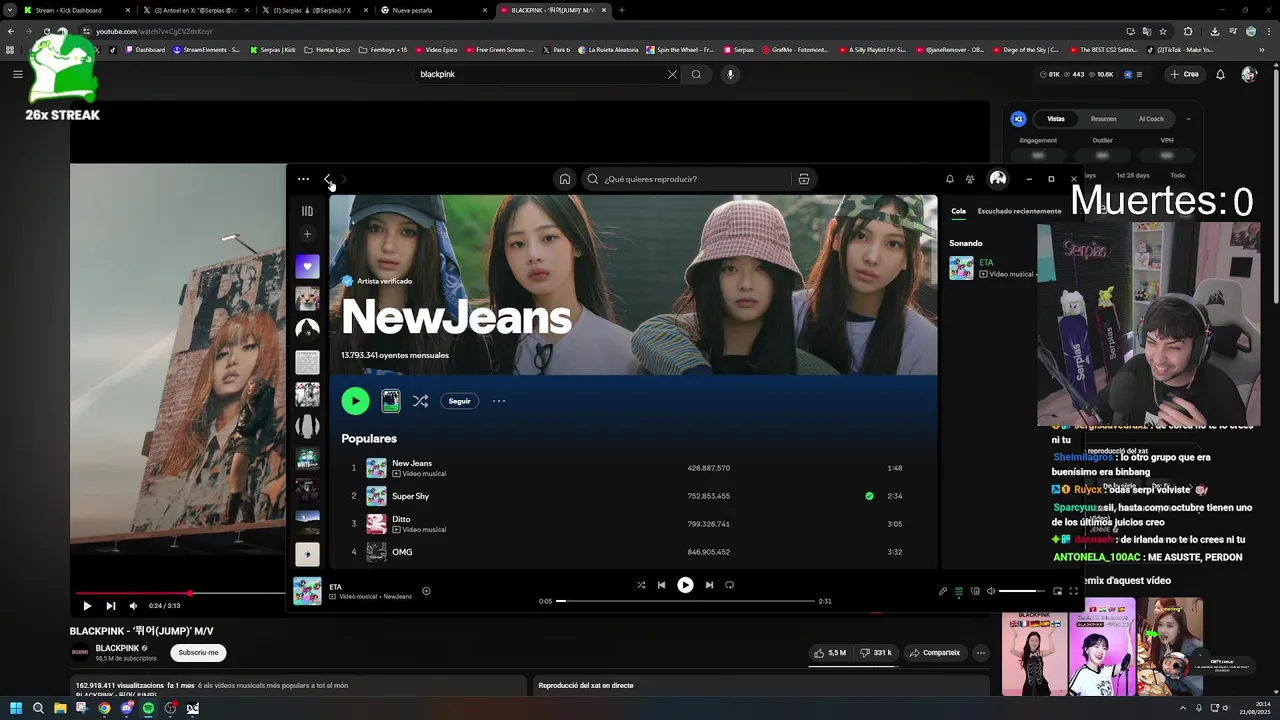Image resolution: width=1280 pixels, height=720 pixels.
Task: Enter Spotify fullscreen mode
Action: tap(1074, 591)
